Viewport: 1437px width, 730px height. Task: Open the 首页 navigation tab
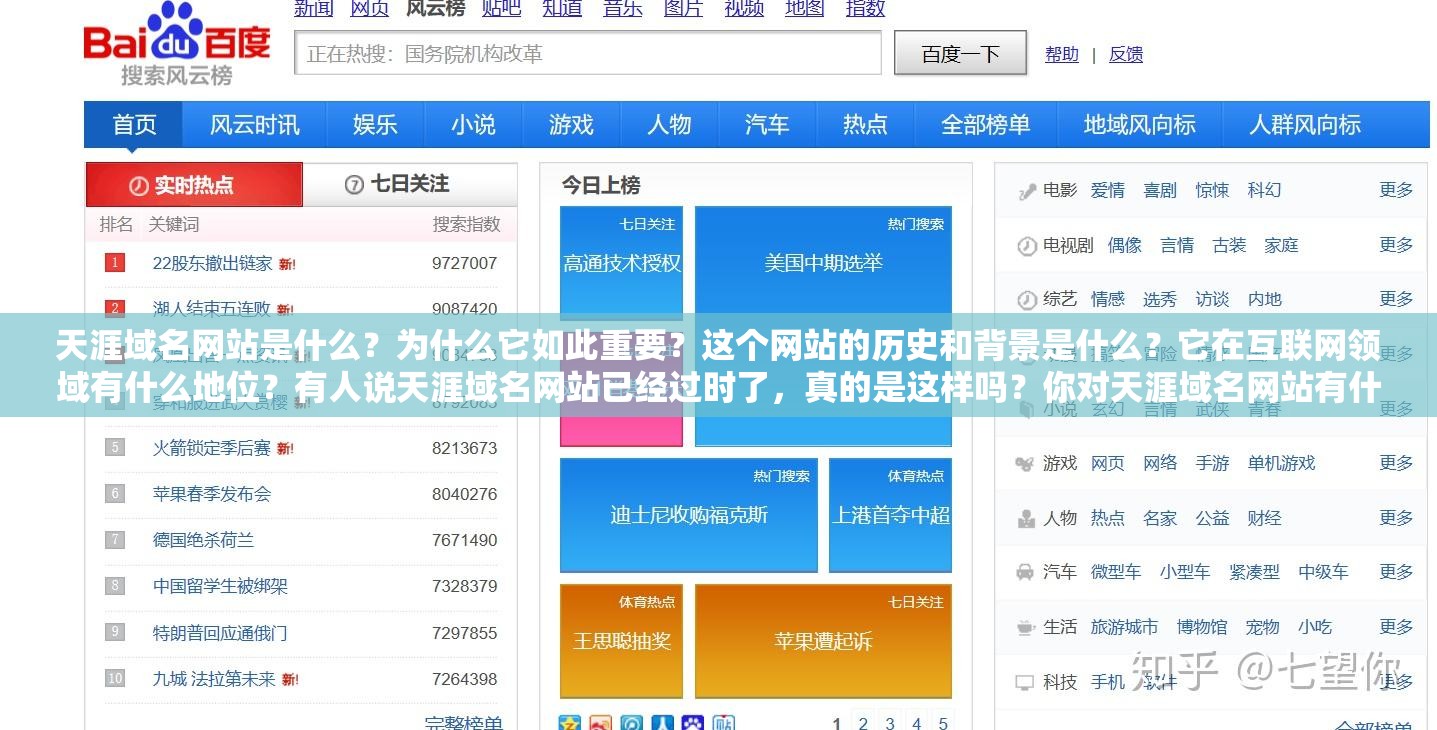(x=134, y=124)
